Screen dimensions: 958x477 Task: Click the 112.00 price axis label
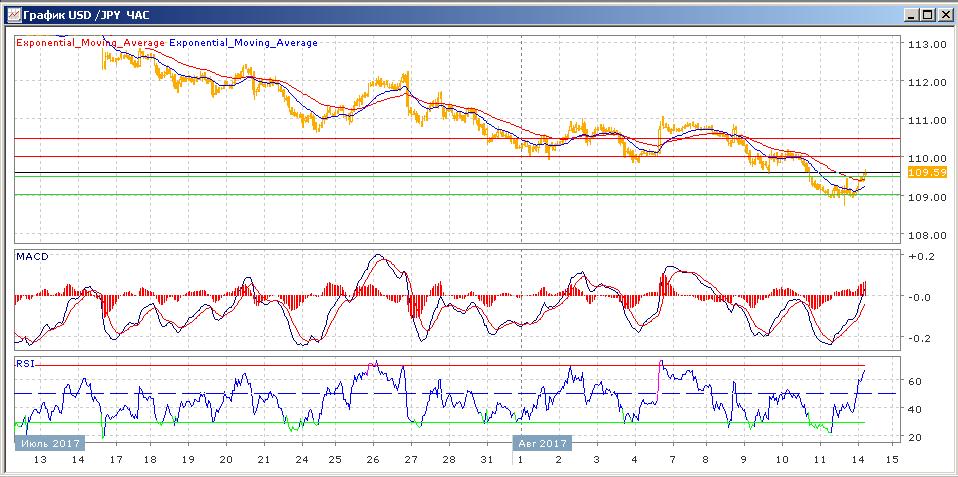[x=926, y=82]
